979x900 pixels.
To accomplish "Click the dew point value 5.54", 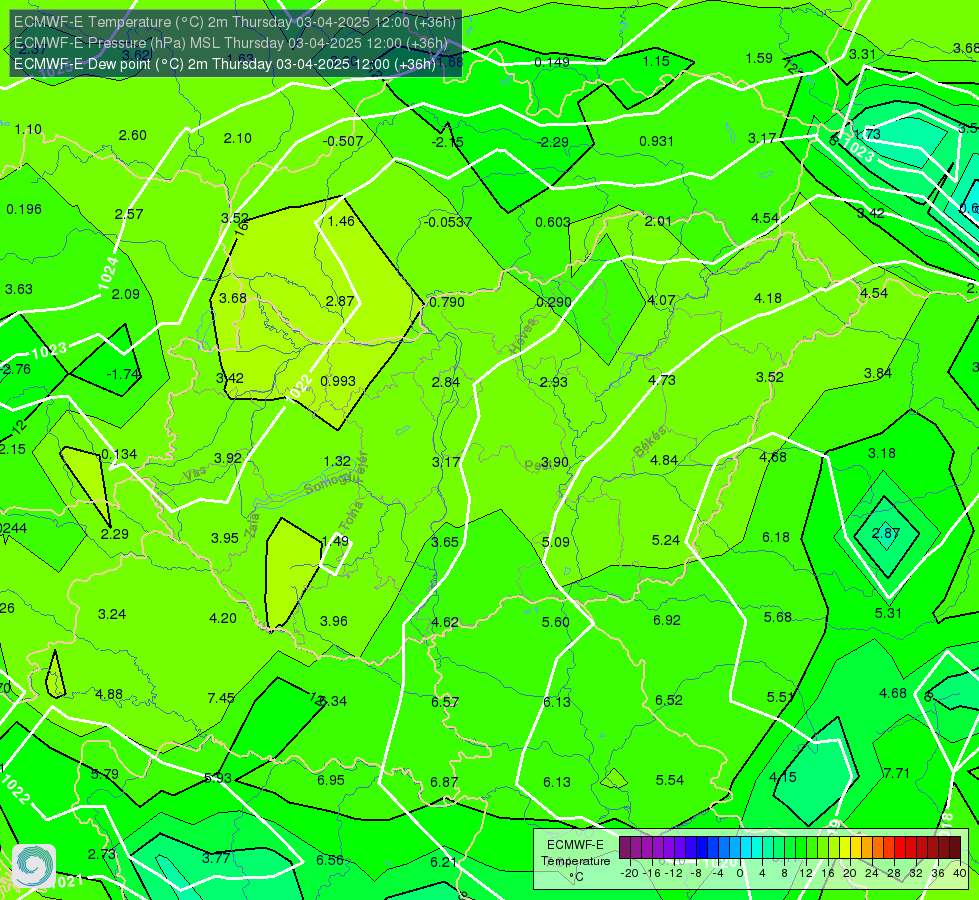I will (x=670, y=780).
